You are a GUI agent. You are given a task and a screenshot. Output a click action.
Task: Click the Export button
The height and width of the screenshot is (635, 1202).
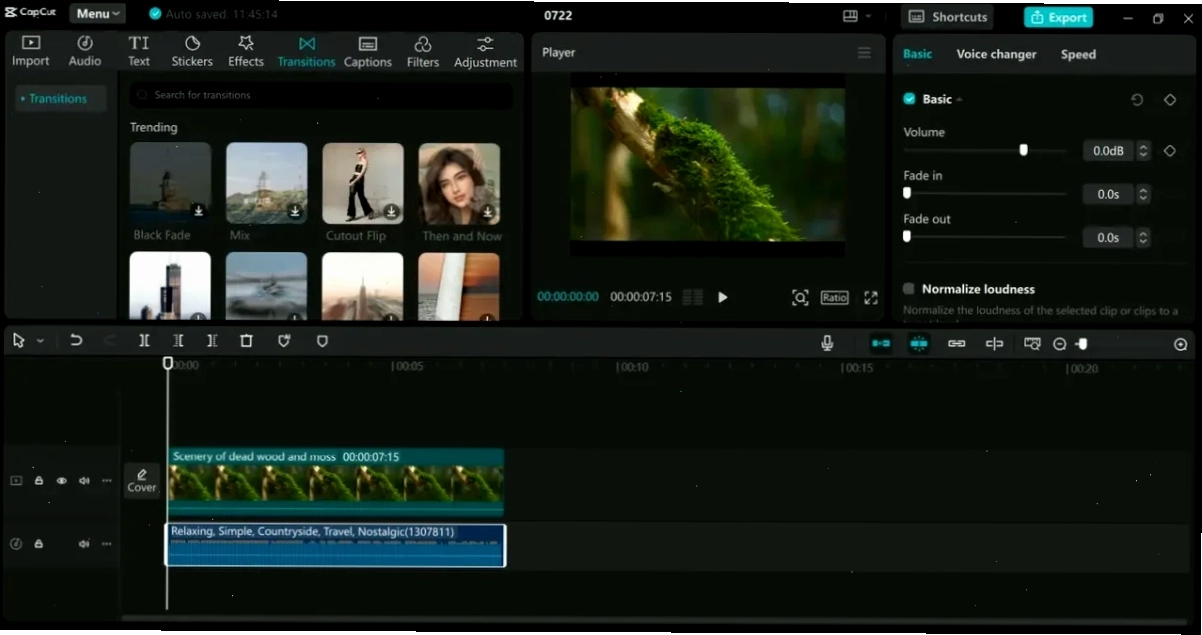pyautogui.click(x=1058, y=17)
